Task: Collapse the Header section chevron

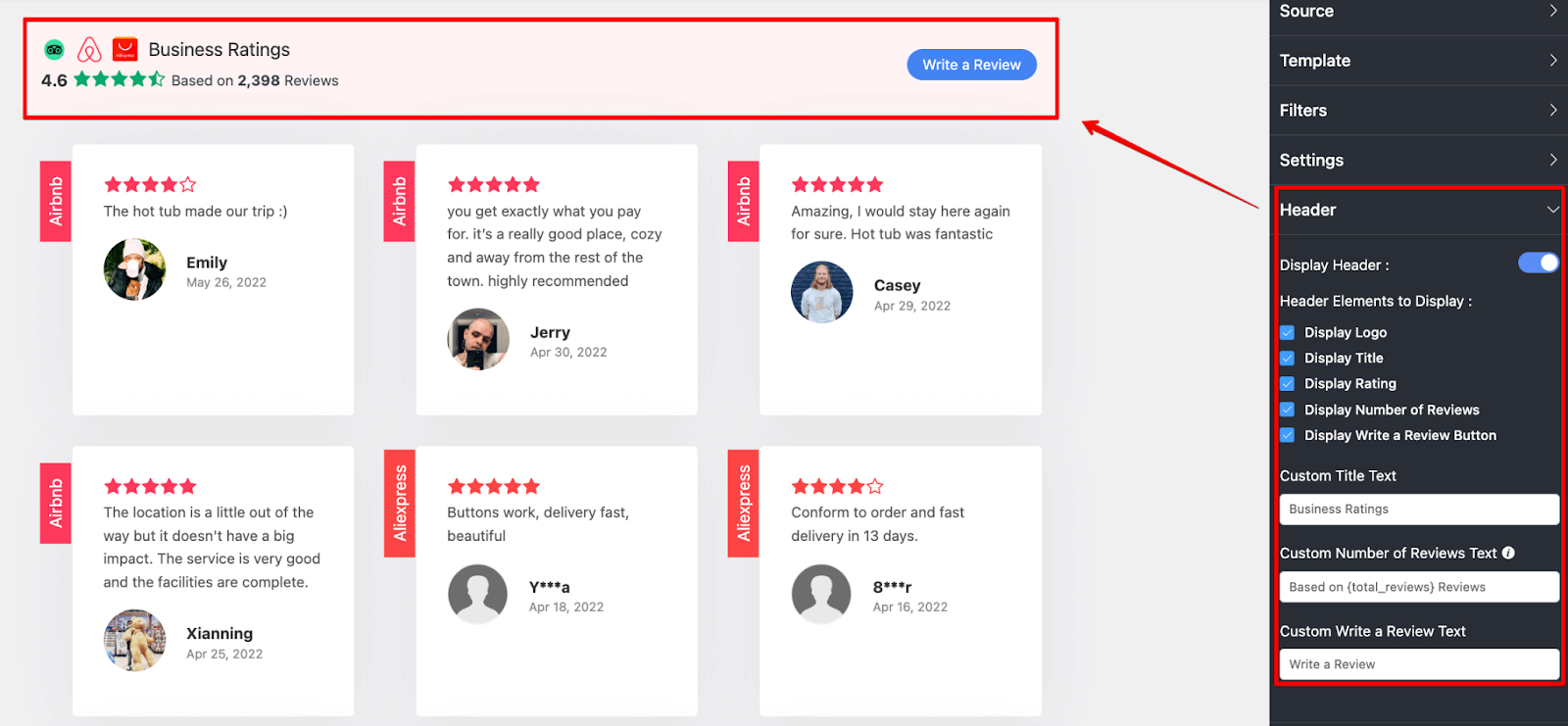Action: (1552, 210)
